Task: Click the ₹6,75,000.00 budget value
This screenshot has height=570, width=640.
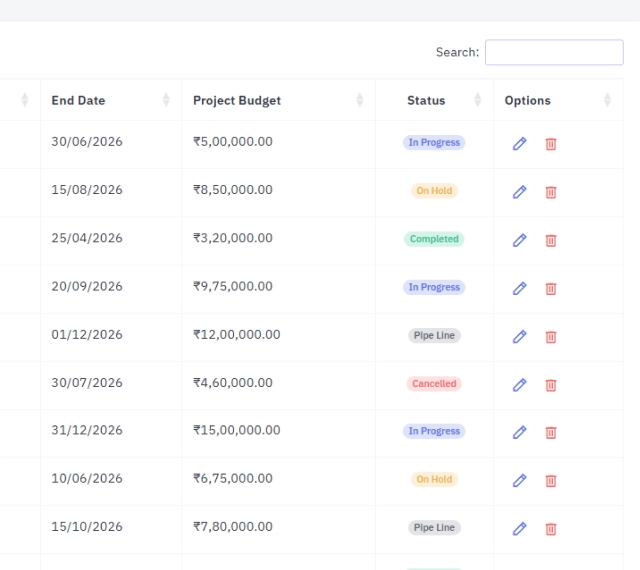Action: pos(233,478)
